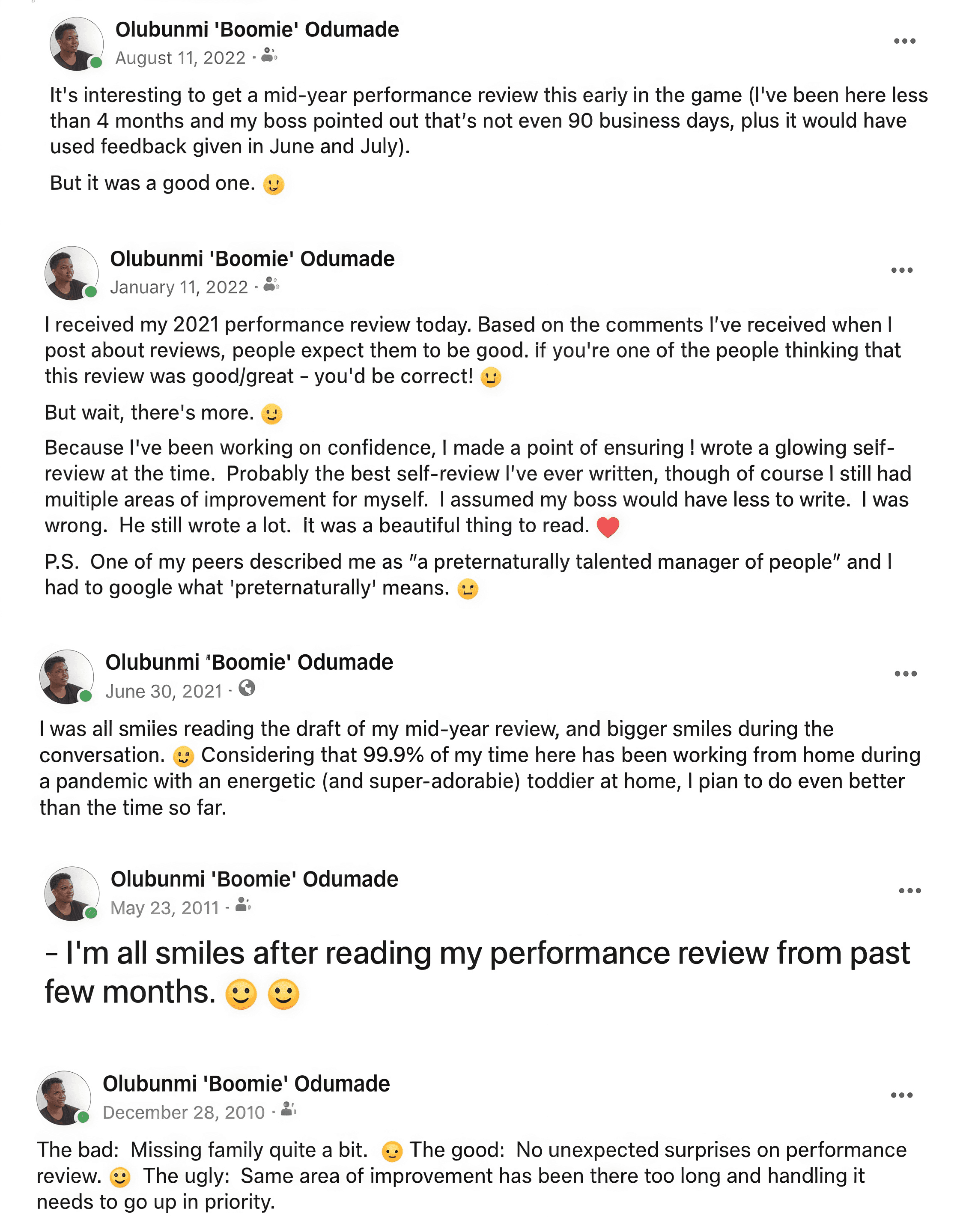Click the red heart emoji in January post
This screenshot has height=1232, width=975.
click(x=608, y=526)
